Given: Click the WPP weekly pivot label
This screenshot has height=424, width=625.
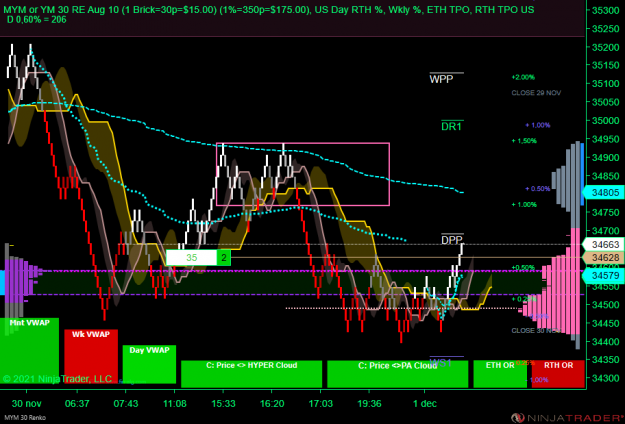Looking at the screenshot, I should tap(441, 79).
